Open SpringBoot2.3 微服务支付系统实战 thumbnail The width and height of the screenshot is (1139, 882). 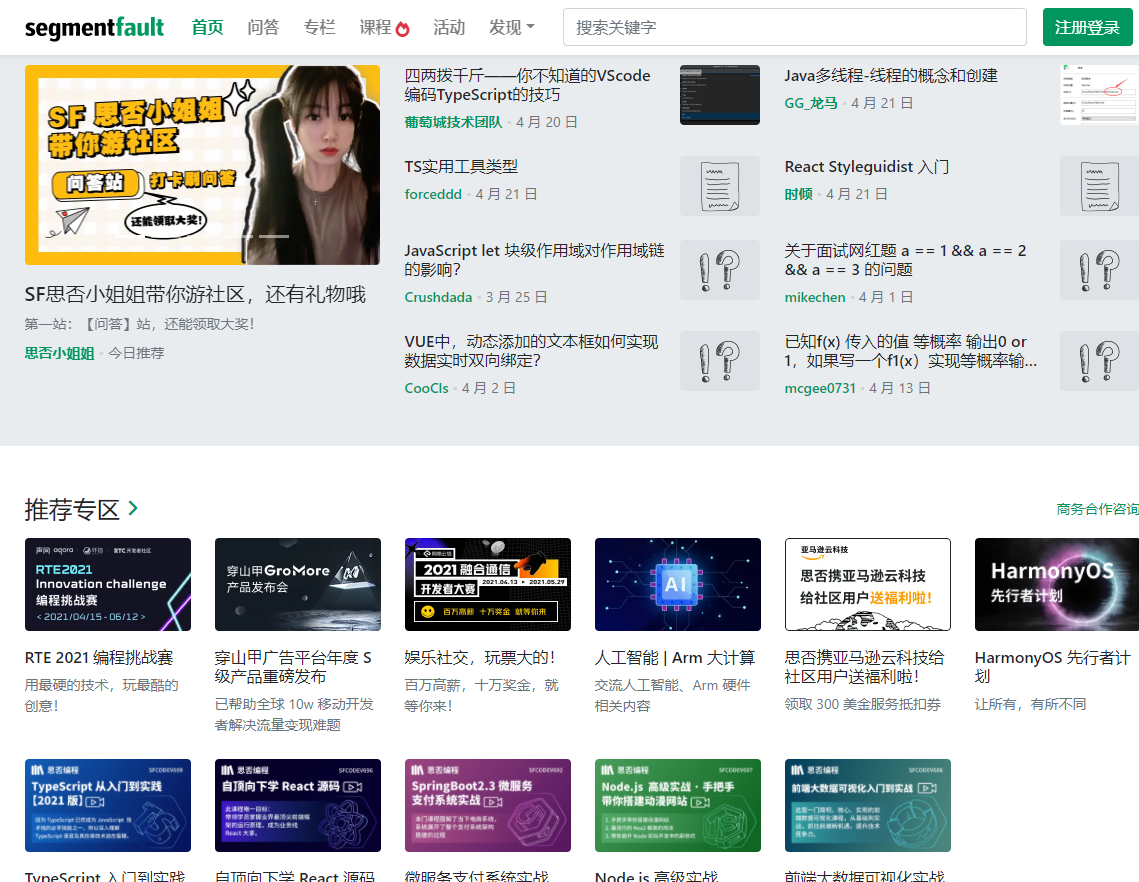point(487,805)
